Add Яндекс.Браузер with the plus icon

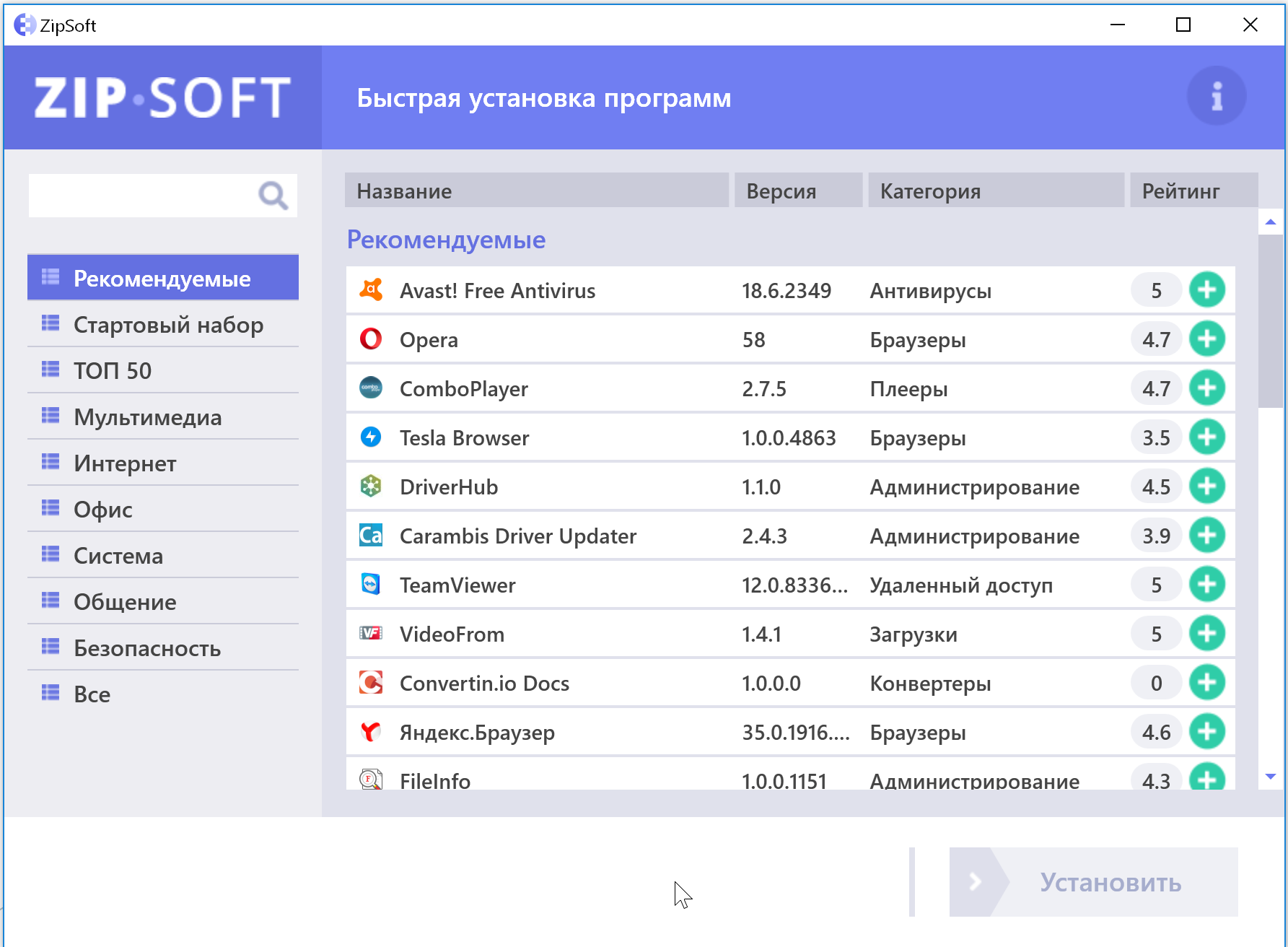point(1207,732)
